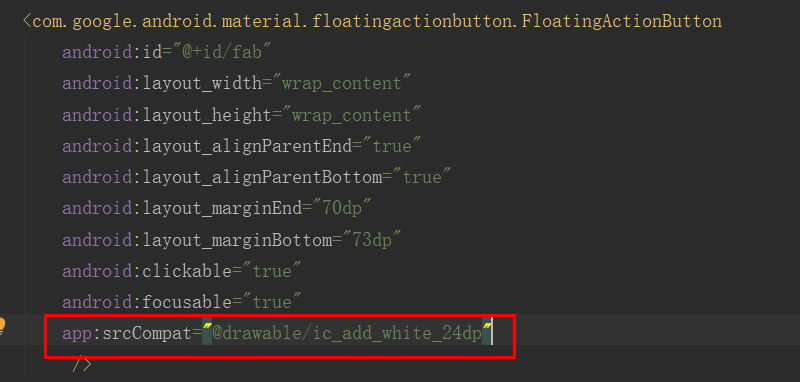Click the wrap_content value for layout_width
Screen dimensions: 800x382
pos(342,83)
